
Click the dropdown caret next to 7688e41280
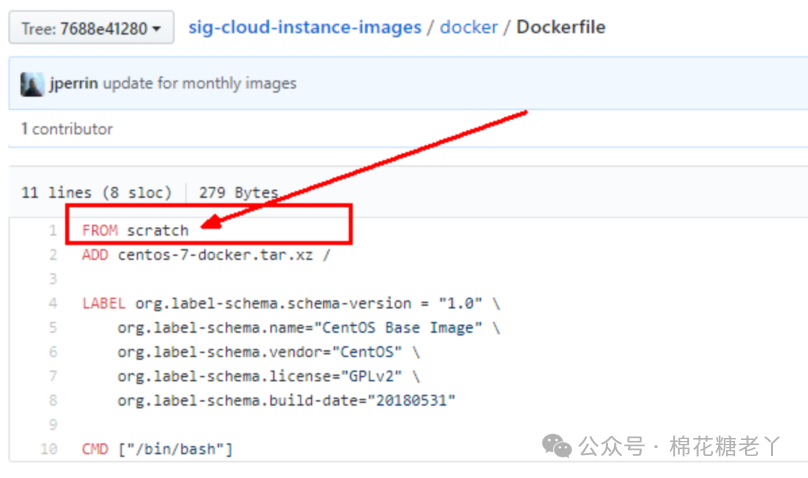click(x=157, y=29)
